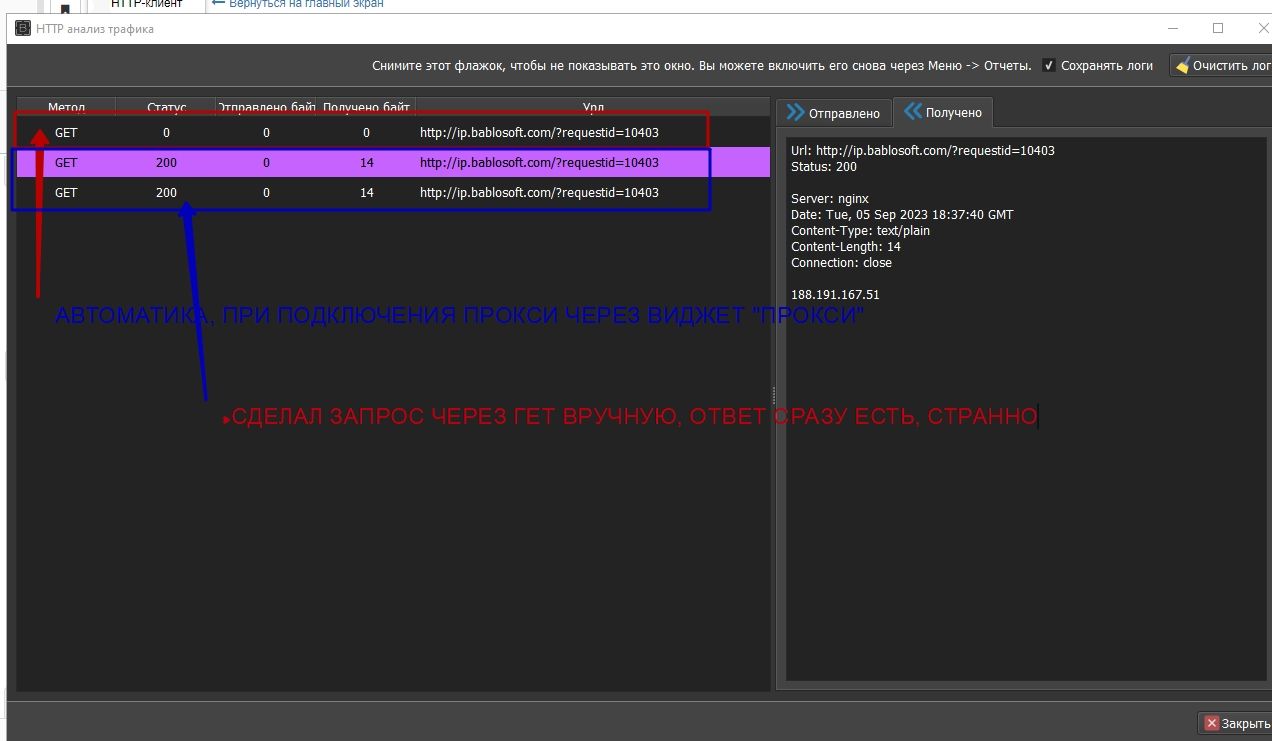Switch to the "Отправлено" tab

[833, 113]
